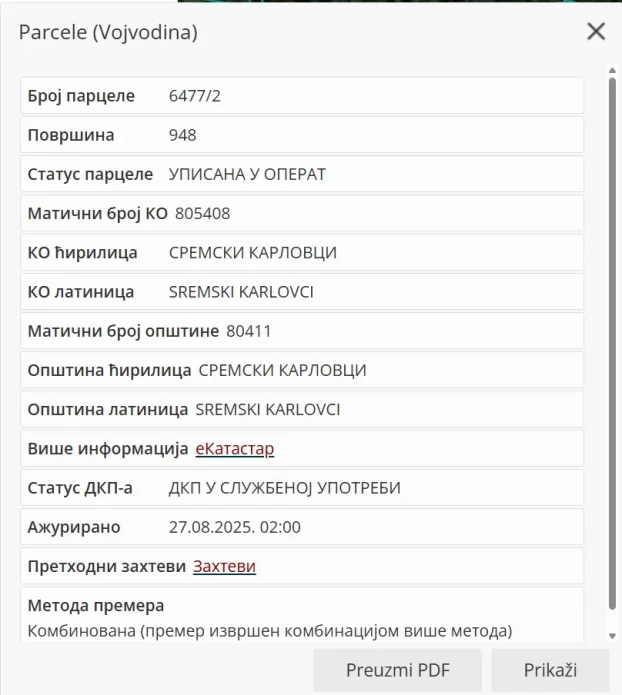
Task: Click the scrollbar down arrow
Action: click(612, 636)
